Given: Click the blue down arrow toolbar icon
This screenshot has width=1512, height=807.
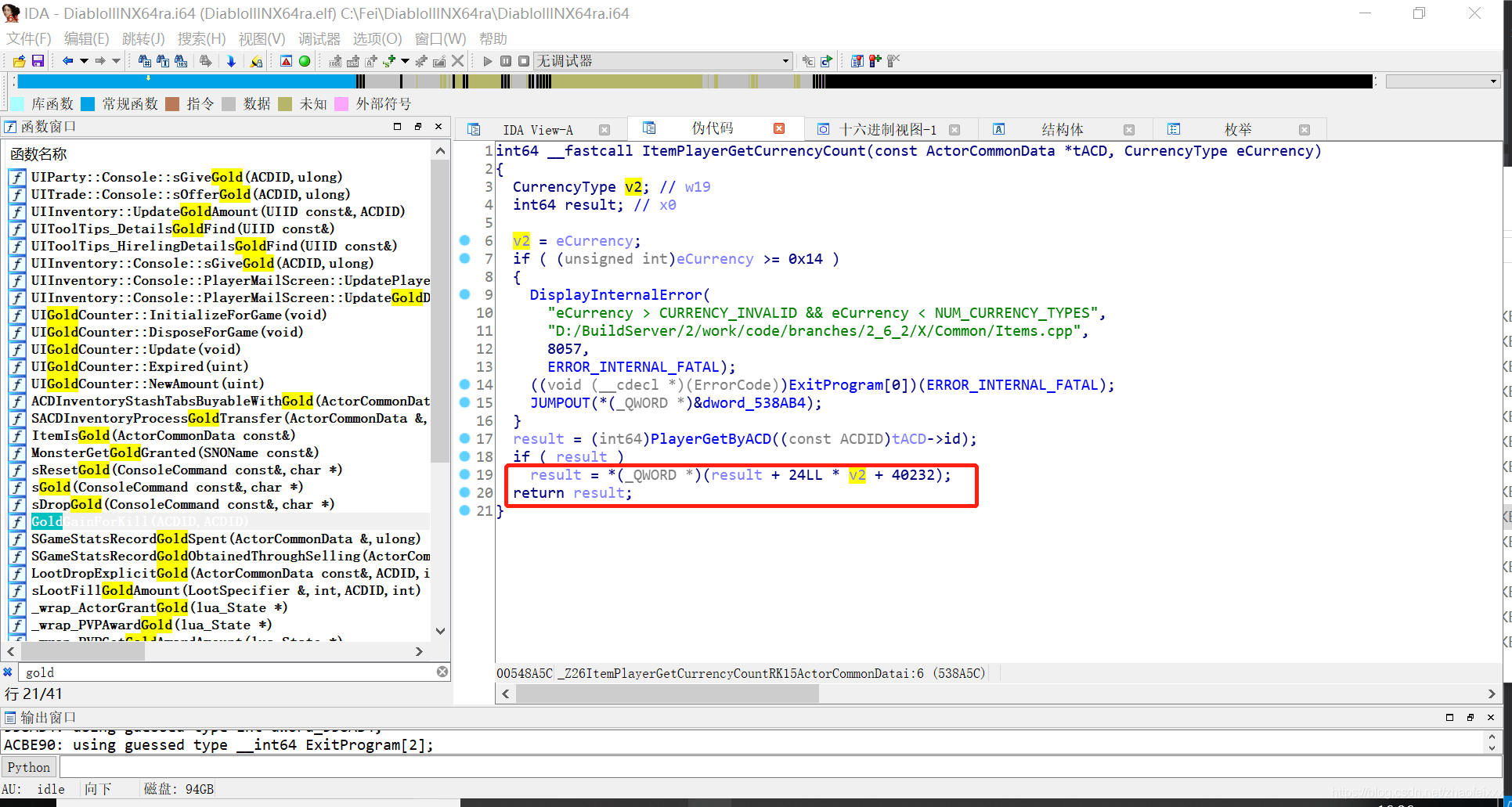Looking at the screenshot, I should coord(231,61).
